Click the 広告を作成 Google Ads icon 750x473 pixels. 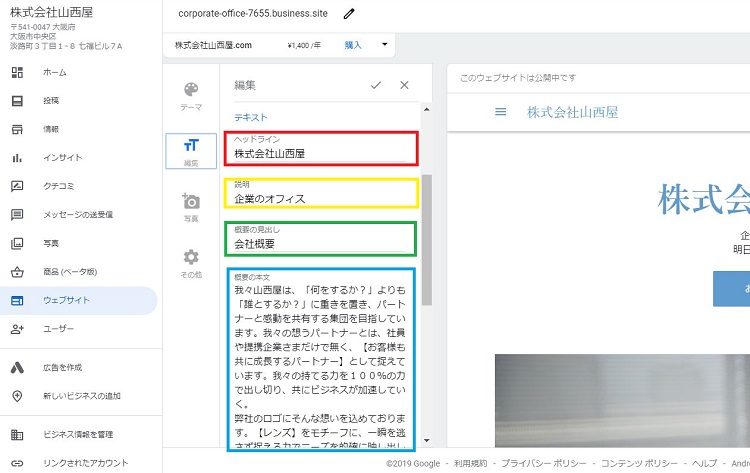coord(17,367)
